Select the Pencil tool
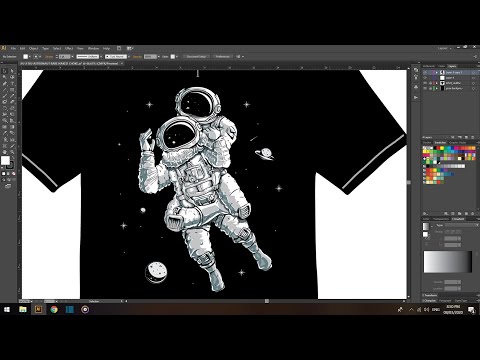480x360 pixels. [x=12, y=96]
